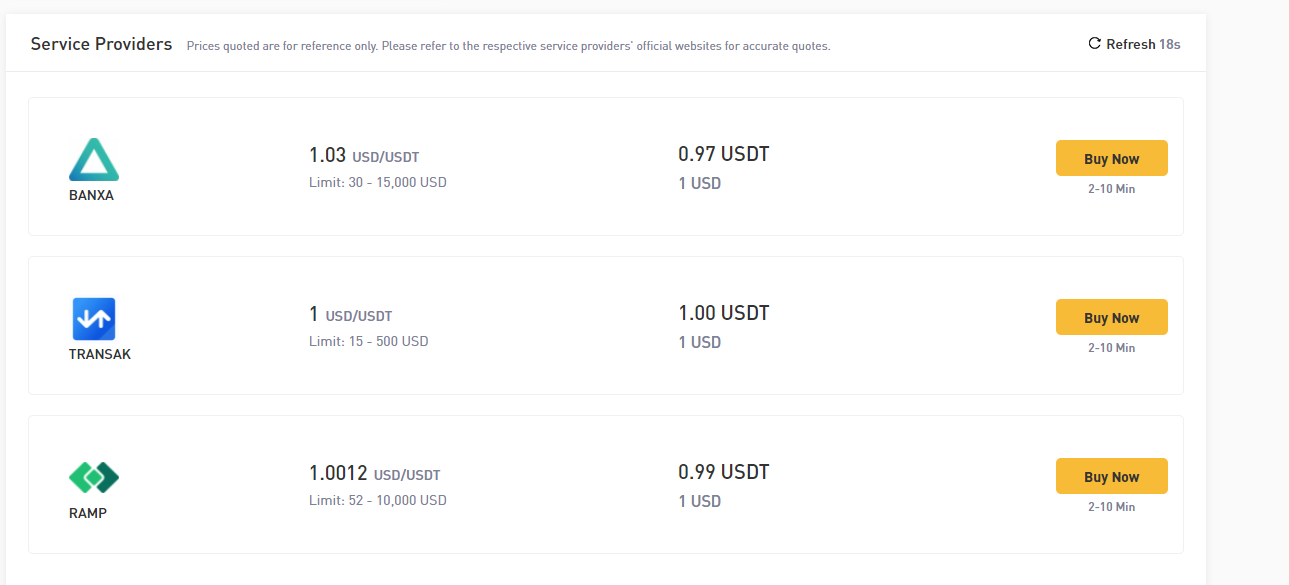Buy USDT from the Banxa provider

[x=1112, y=159]
